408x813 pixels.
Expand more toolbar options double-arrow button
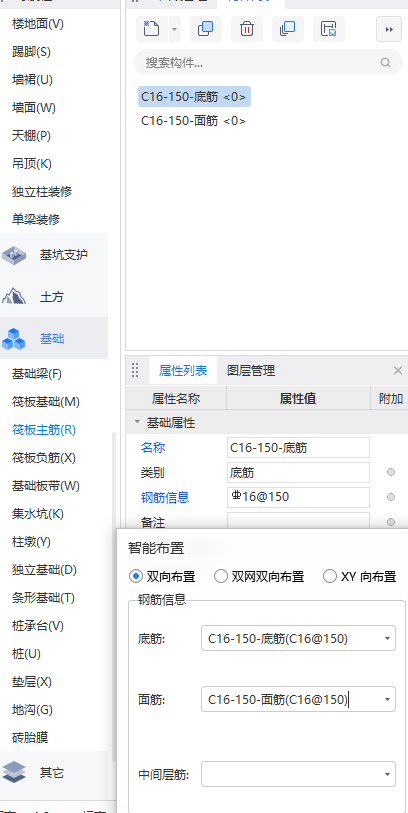389,30
